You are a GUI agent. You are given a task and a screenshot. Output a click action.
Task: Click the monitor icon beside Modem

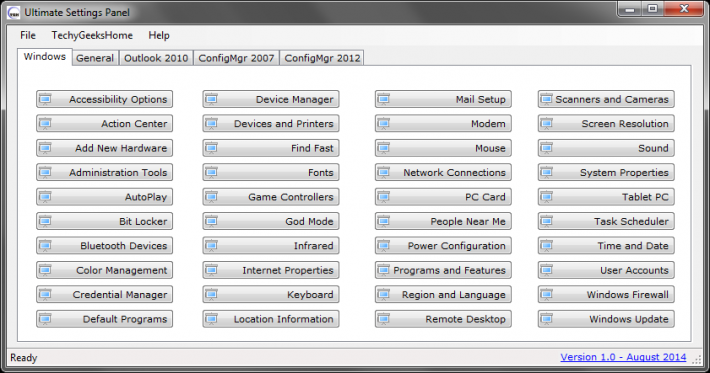click(x=384, y=124)
